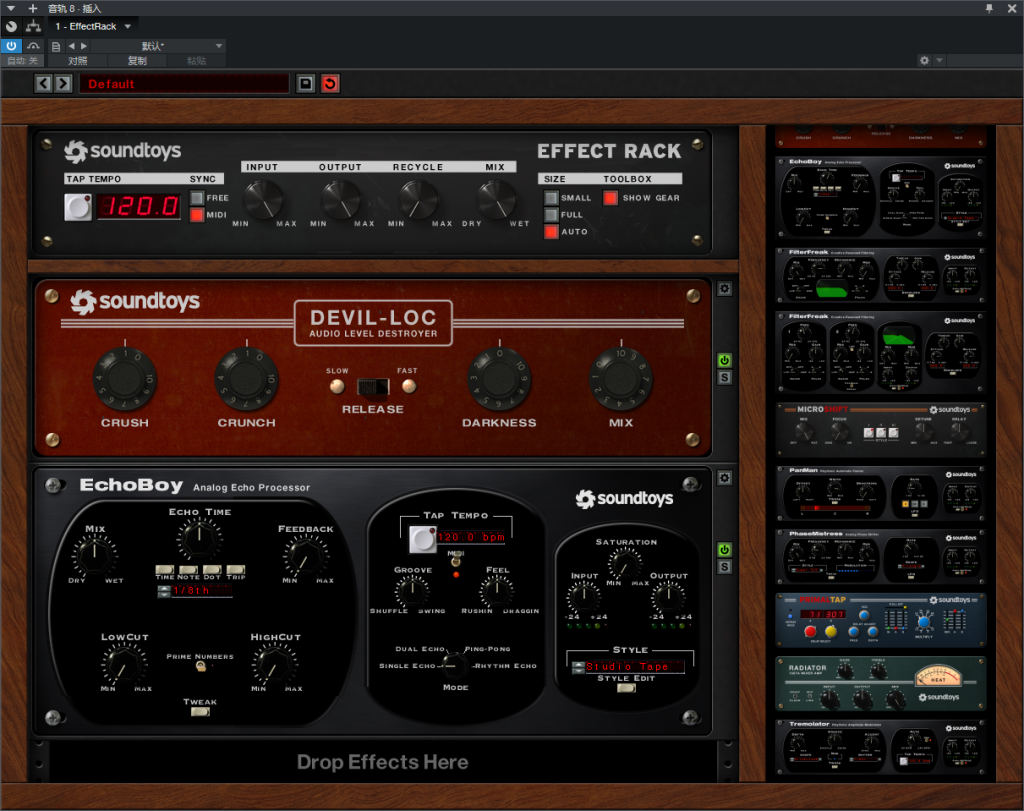1024x811 pixels.
Task: Solo the EchoBoy module with S button
Action: (724, 567)
